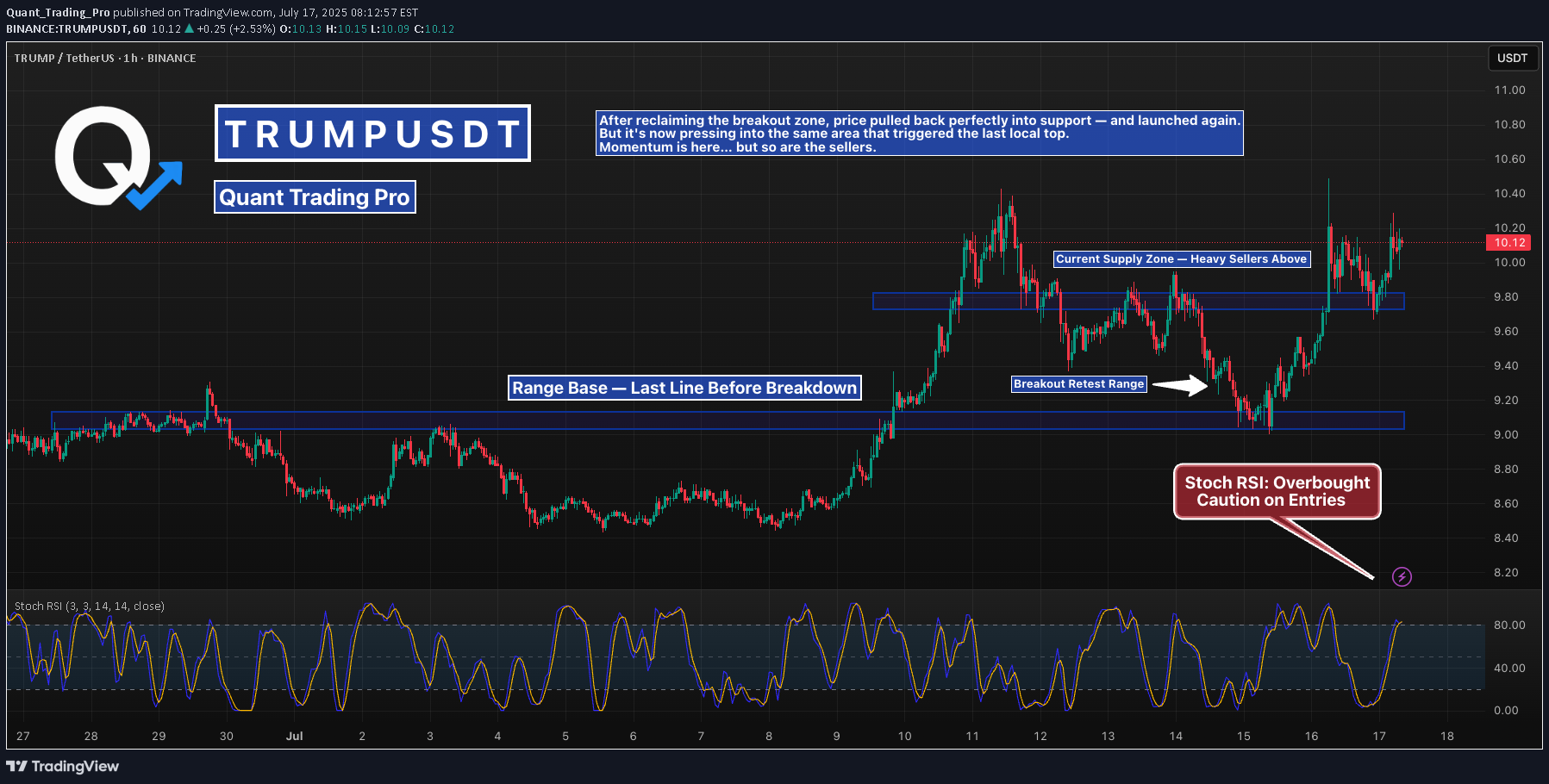Click the Quant Trading Pro label
This screenshot has height=784, width=1549.
click(x=315, y=197)
